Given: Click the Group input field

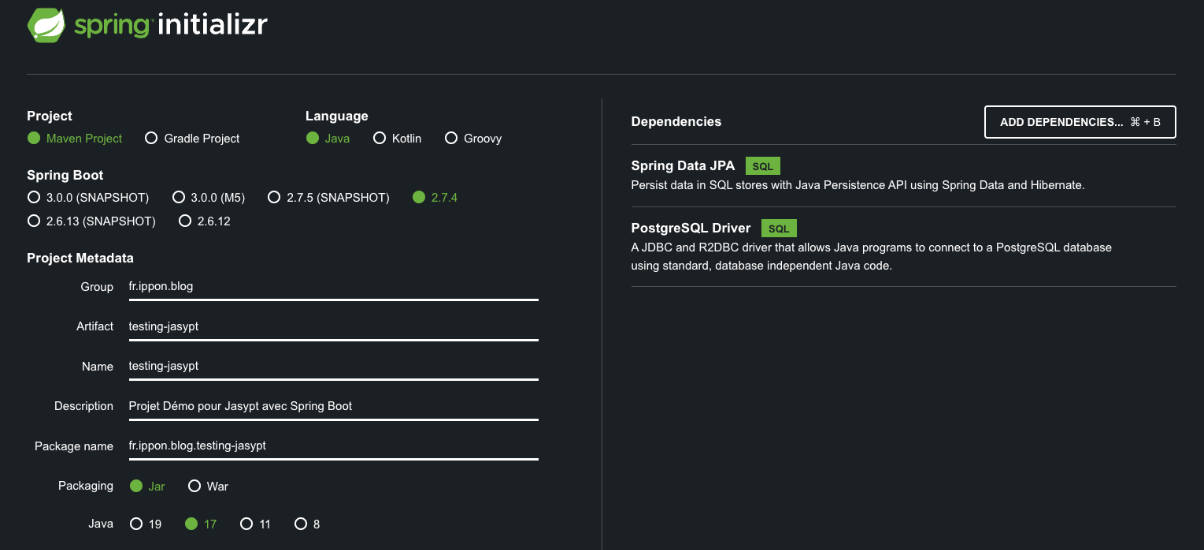Looking at the screenshot, I should 333,287.
